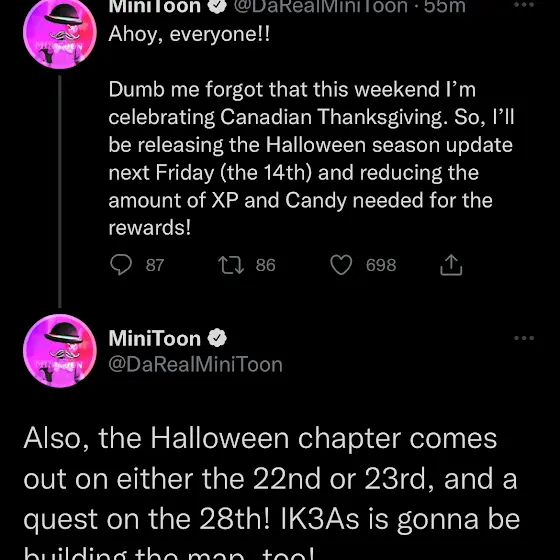Click @DaRealMiniToon handle in top tweet header
560x560 pixels.
click(320, 6)
